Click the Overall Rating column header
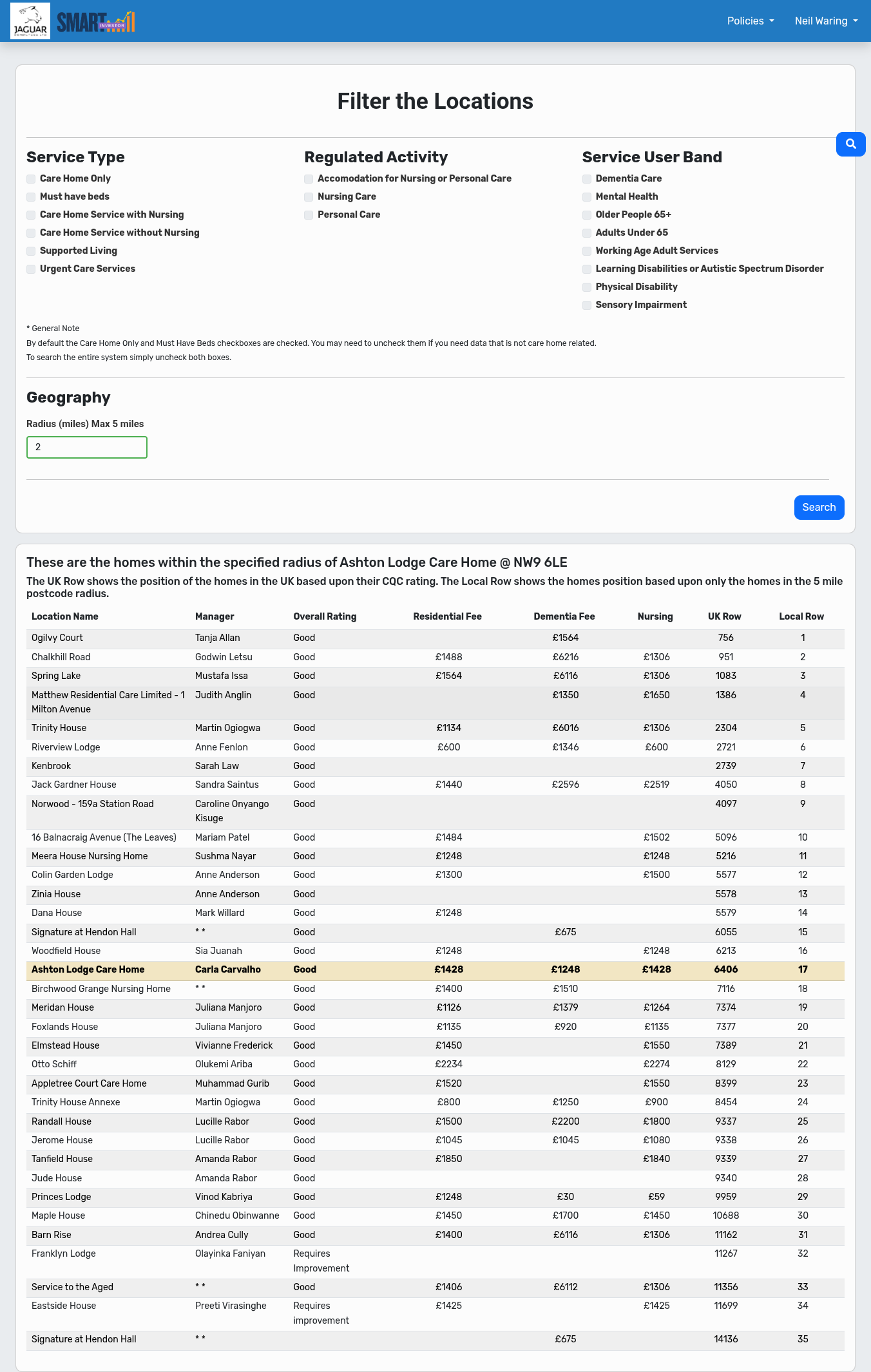Viewport: 871px width, 1372px height. click(x=325, y=616)
